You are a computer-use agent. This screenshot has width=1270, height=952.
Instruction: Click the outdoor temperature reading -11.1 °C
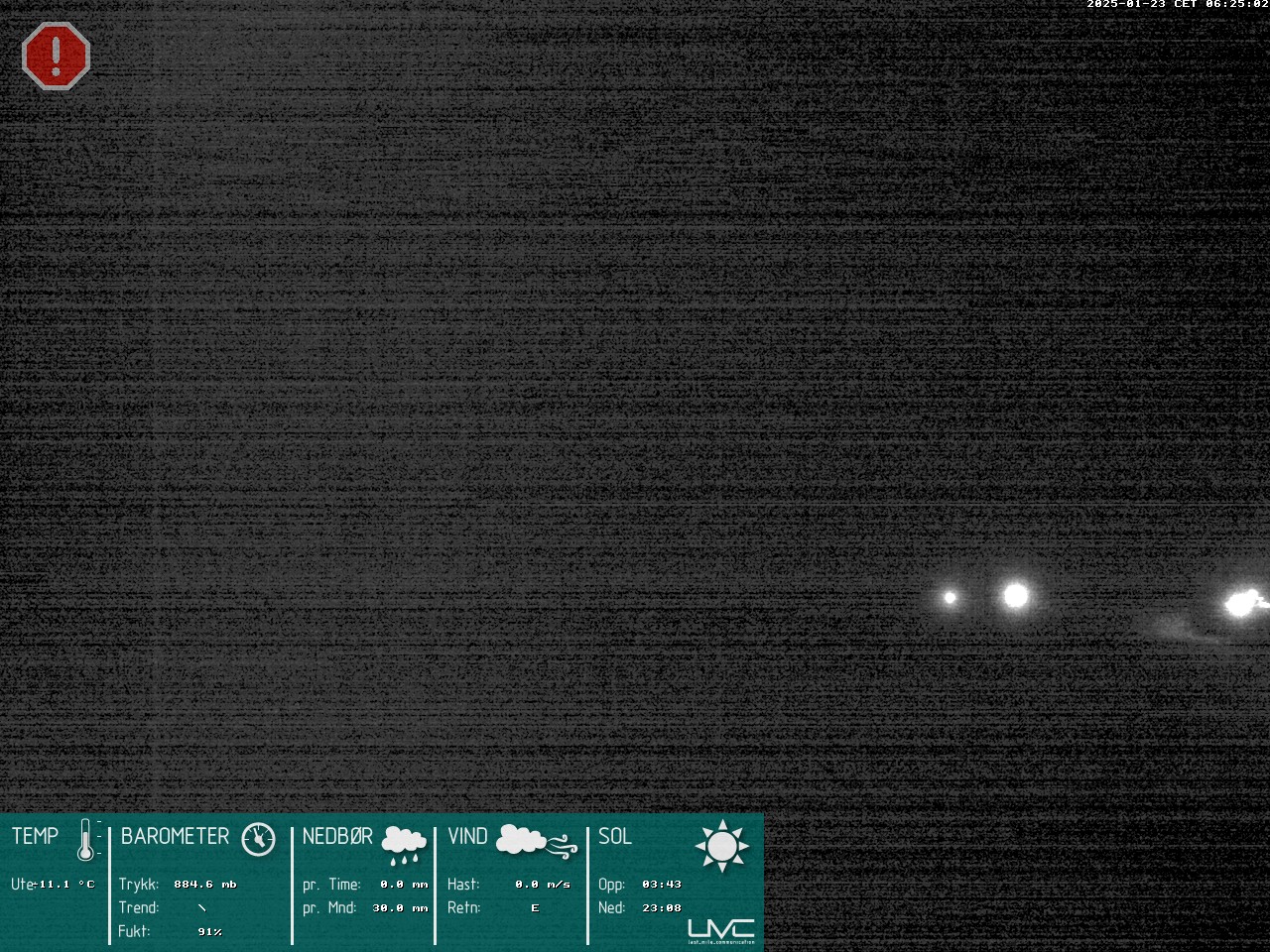[x=65, y=884]
